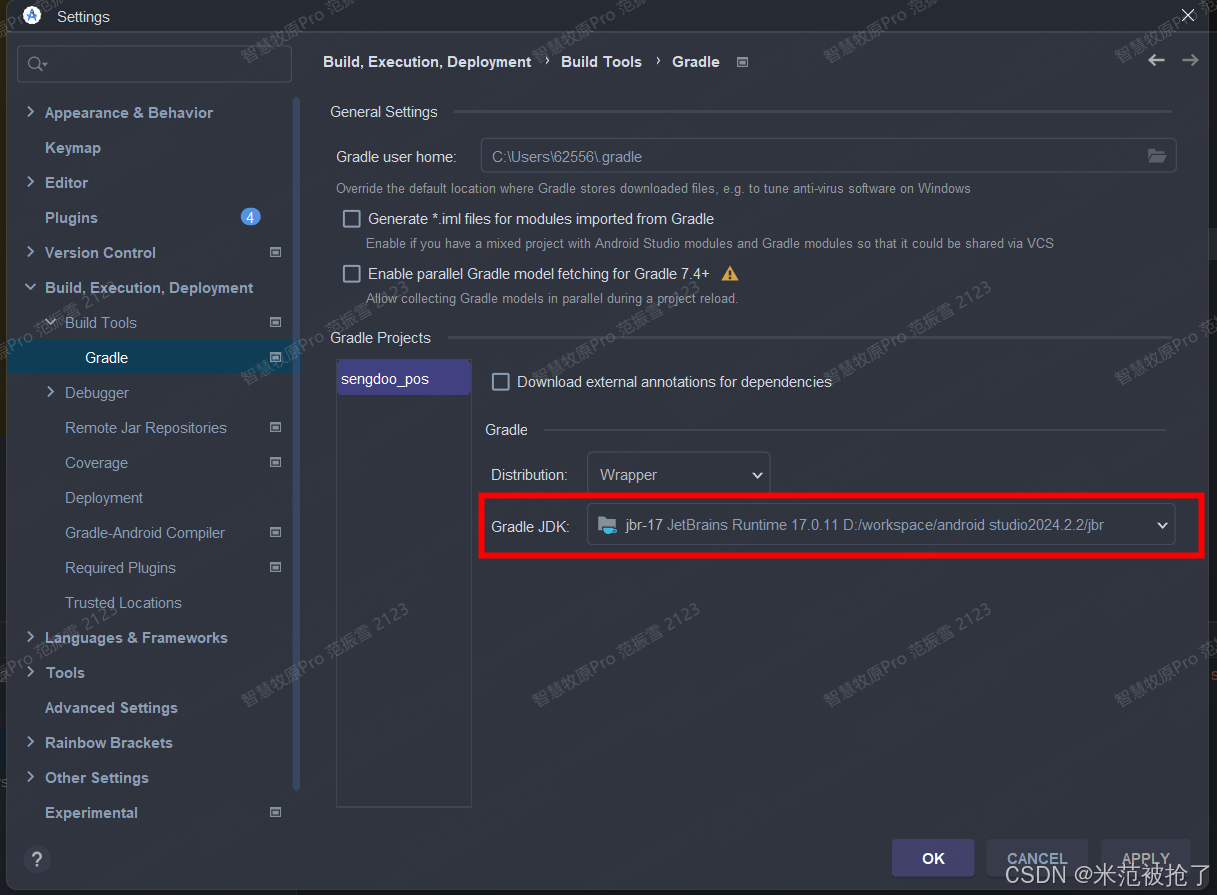Confirm settings with OK button
The height and width of the screenshot is (895, 1217).
tap(932, 858)
